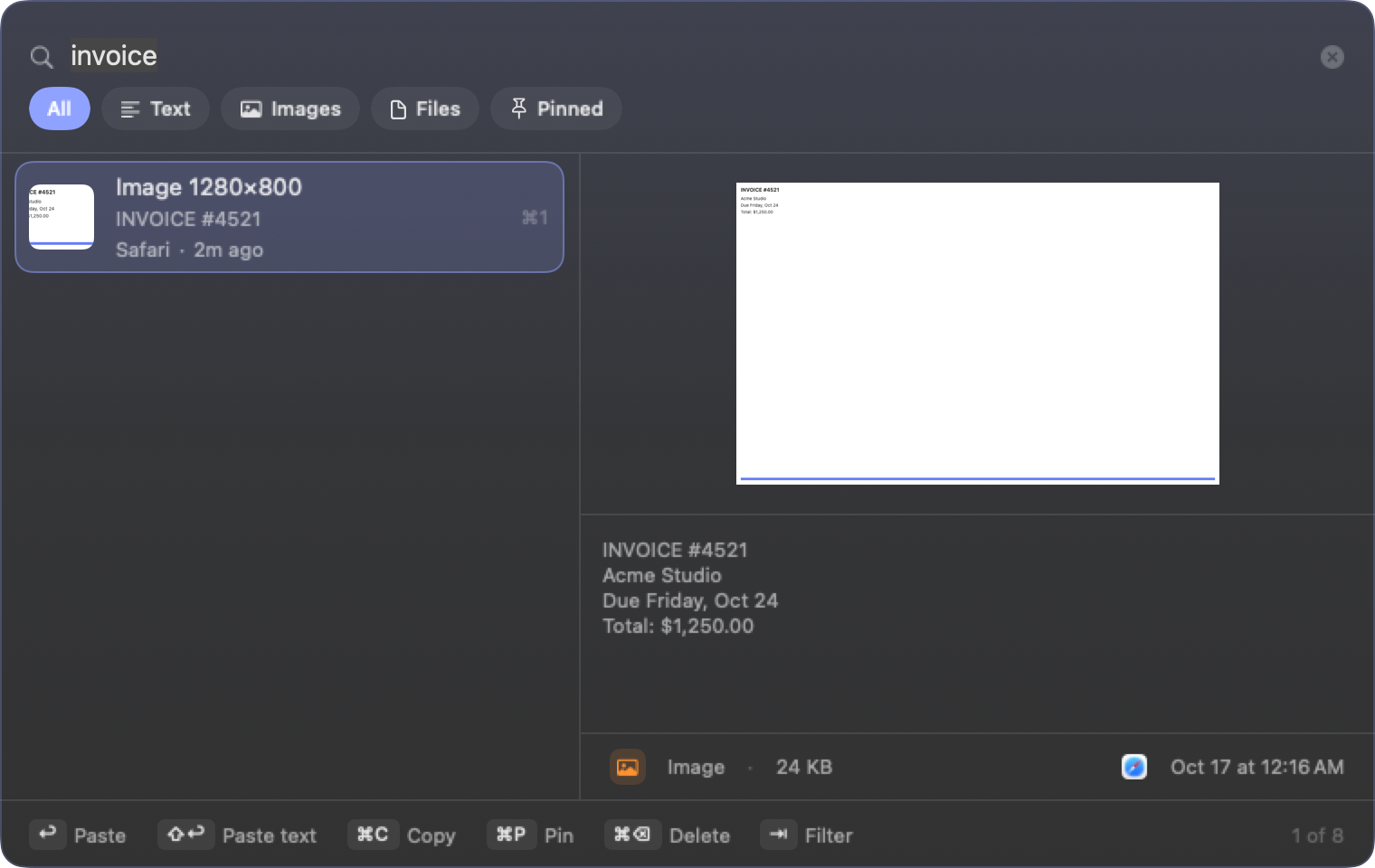Click the magnifying glass search icon
This screenshot has width=1375, height=868.
coord(42,57)
